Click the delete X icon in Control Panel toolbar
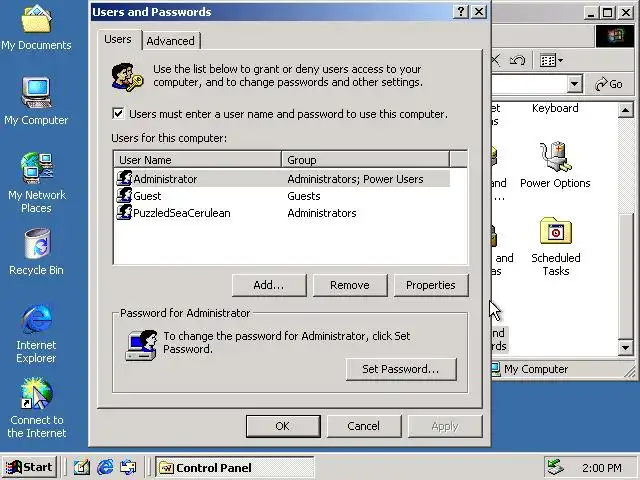The height and width of the screenshot is (480, 640). point(496,61)
